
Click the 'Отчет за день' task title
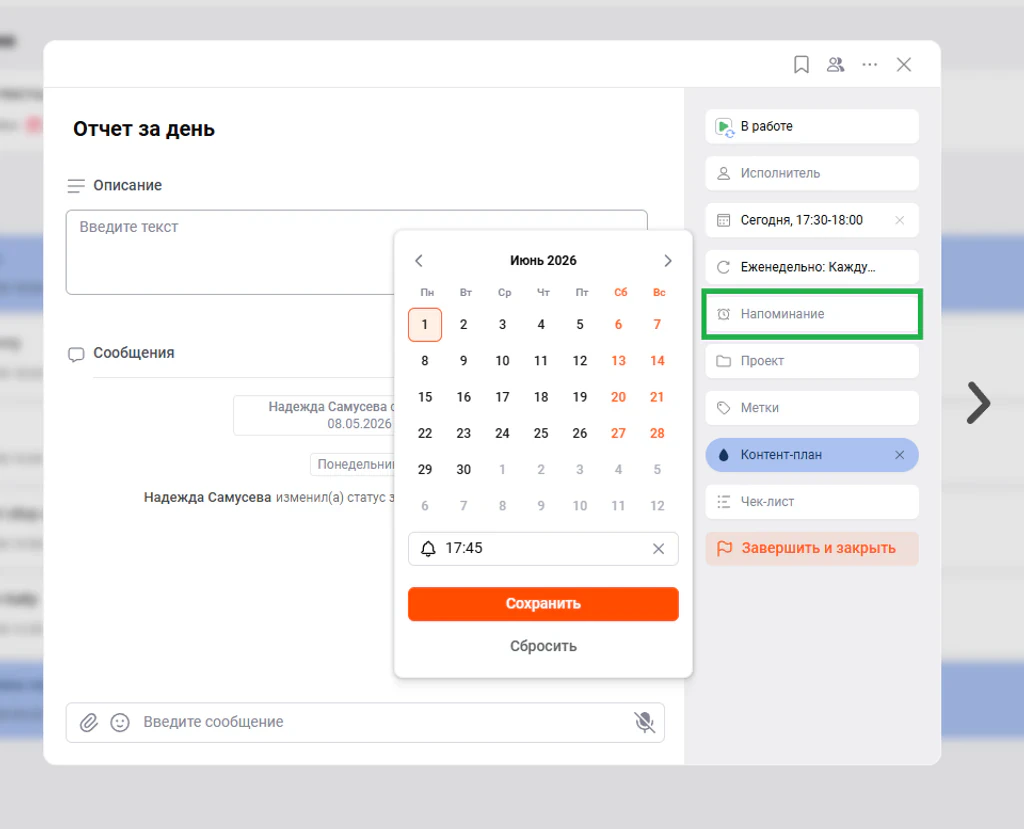[144, 129]
